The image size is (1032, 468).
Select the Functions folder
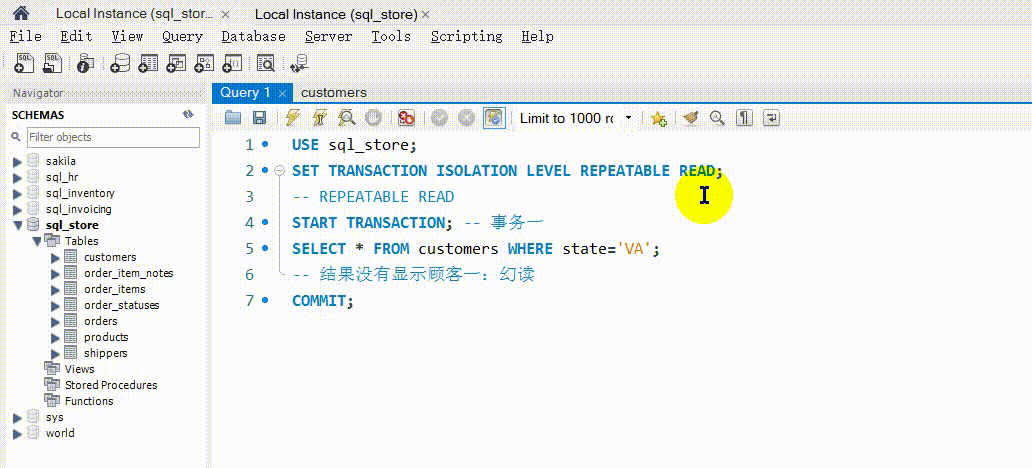pos(89,401)
